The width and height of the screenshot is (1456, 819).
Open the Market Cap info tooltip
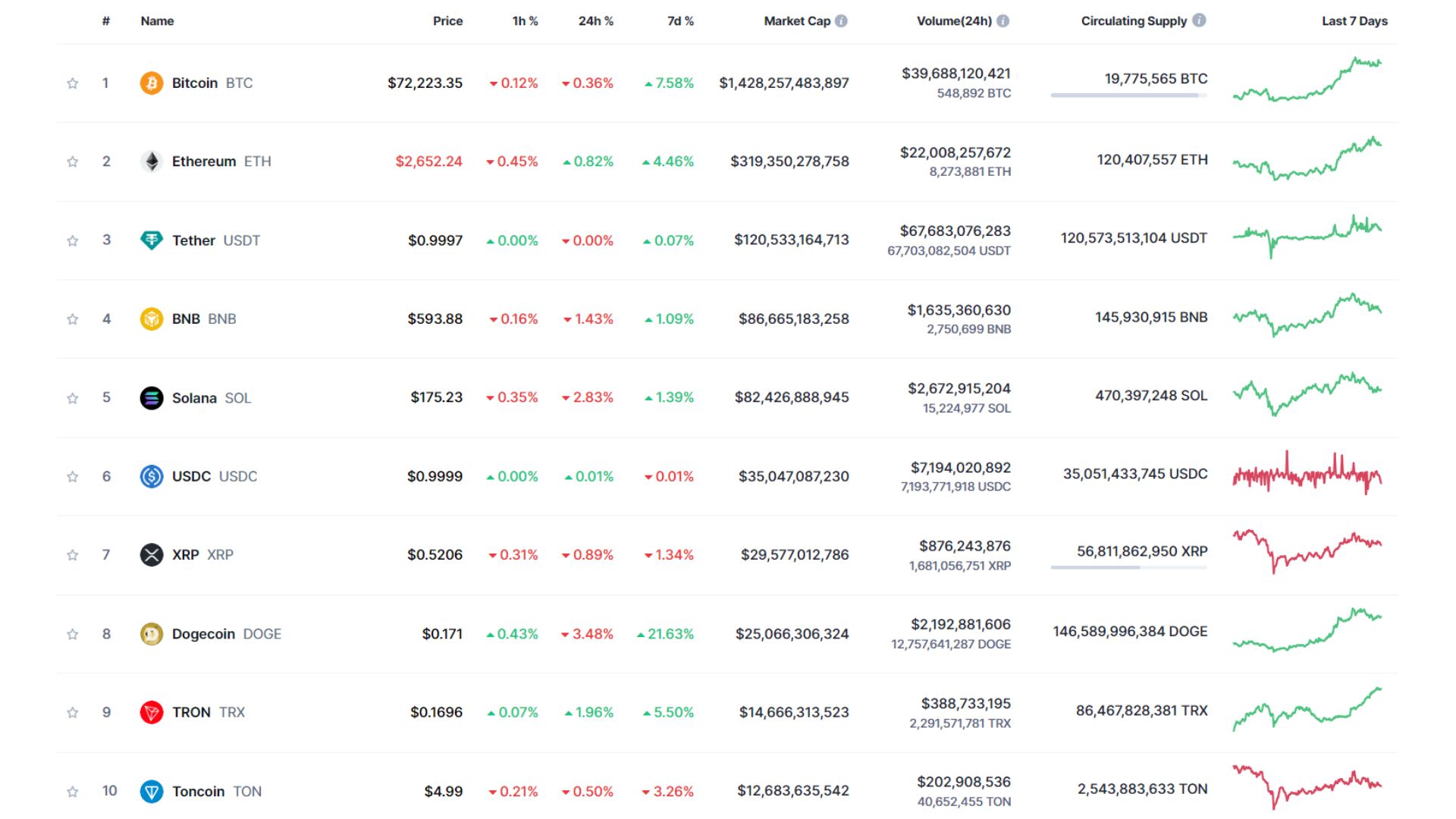tap(840, 21)
